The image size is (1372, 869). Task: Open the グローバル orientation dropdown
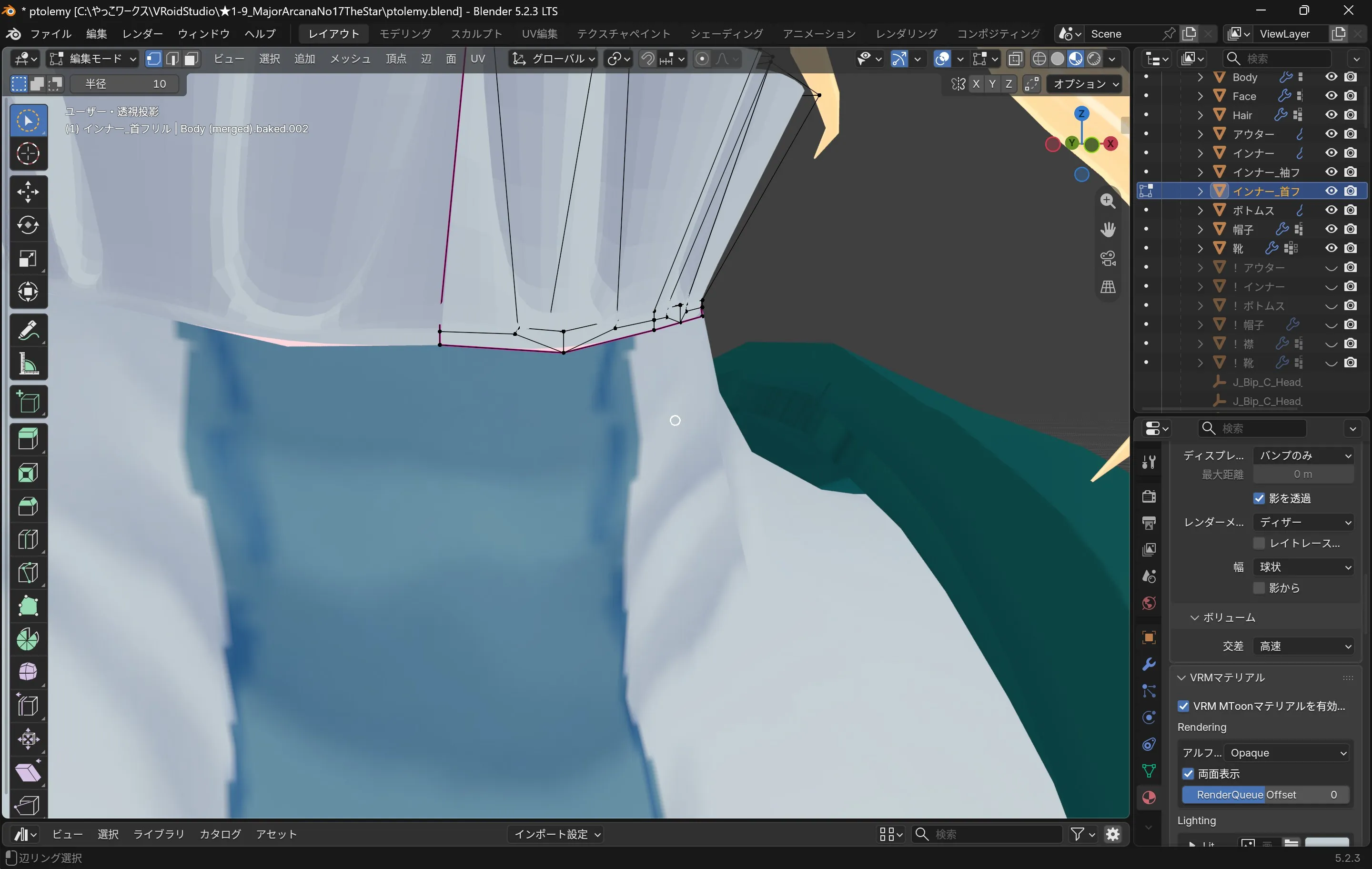pos(553,59)
